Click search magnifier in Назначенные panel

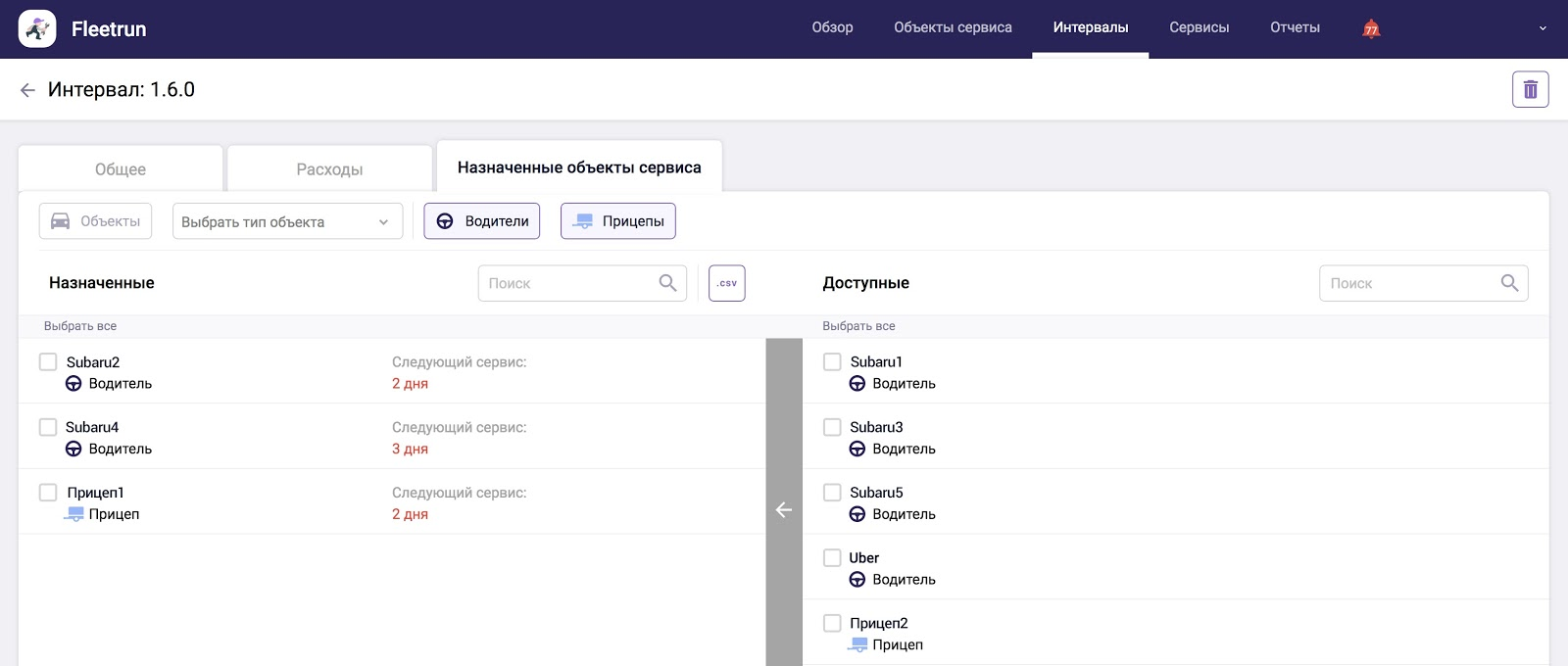[667, 283]
